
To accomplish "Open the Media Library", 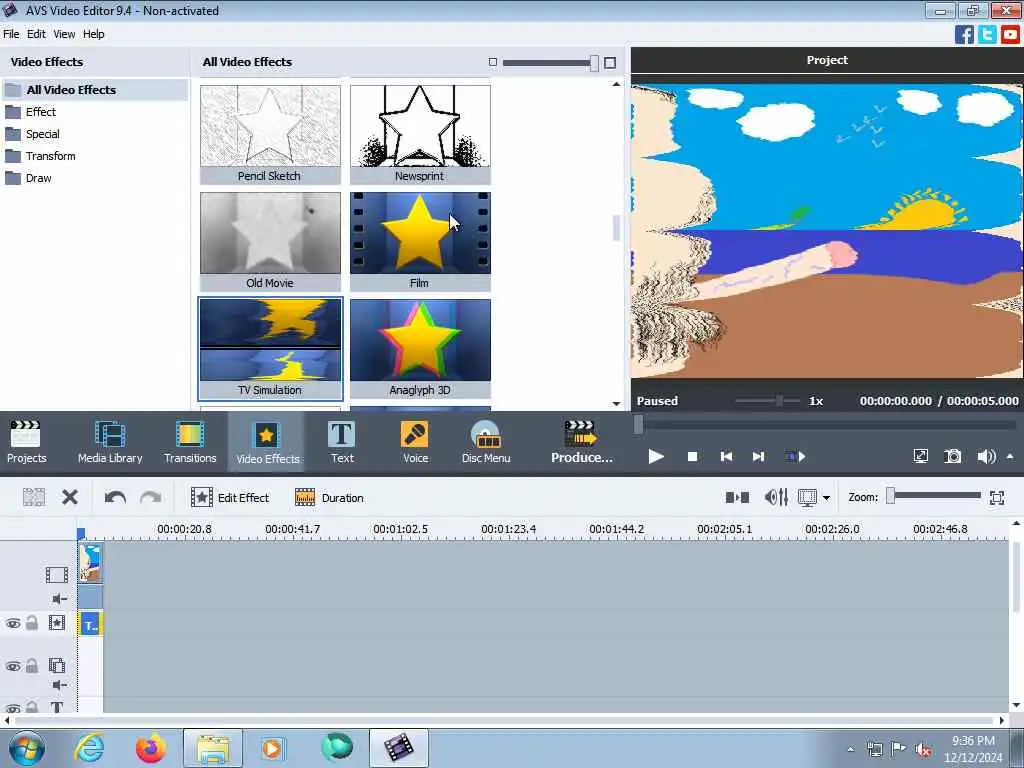I will coord(110,441).
